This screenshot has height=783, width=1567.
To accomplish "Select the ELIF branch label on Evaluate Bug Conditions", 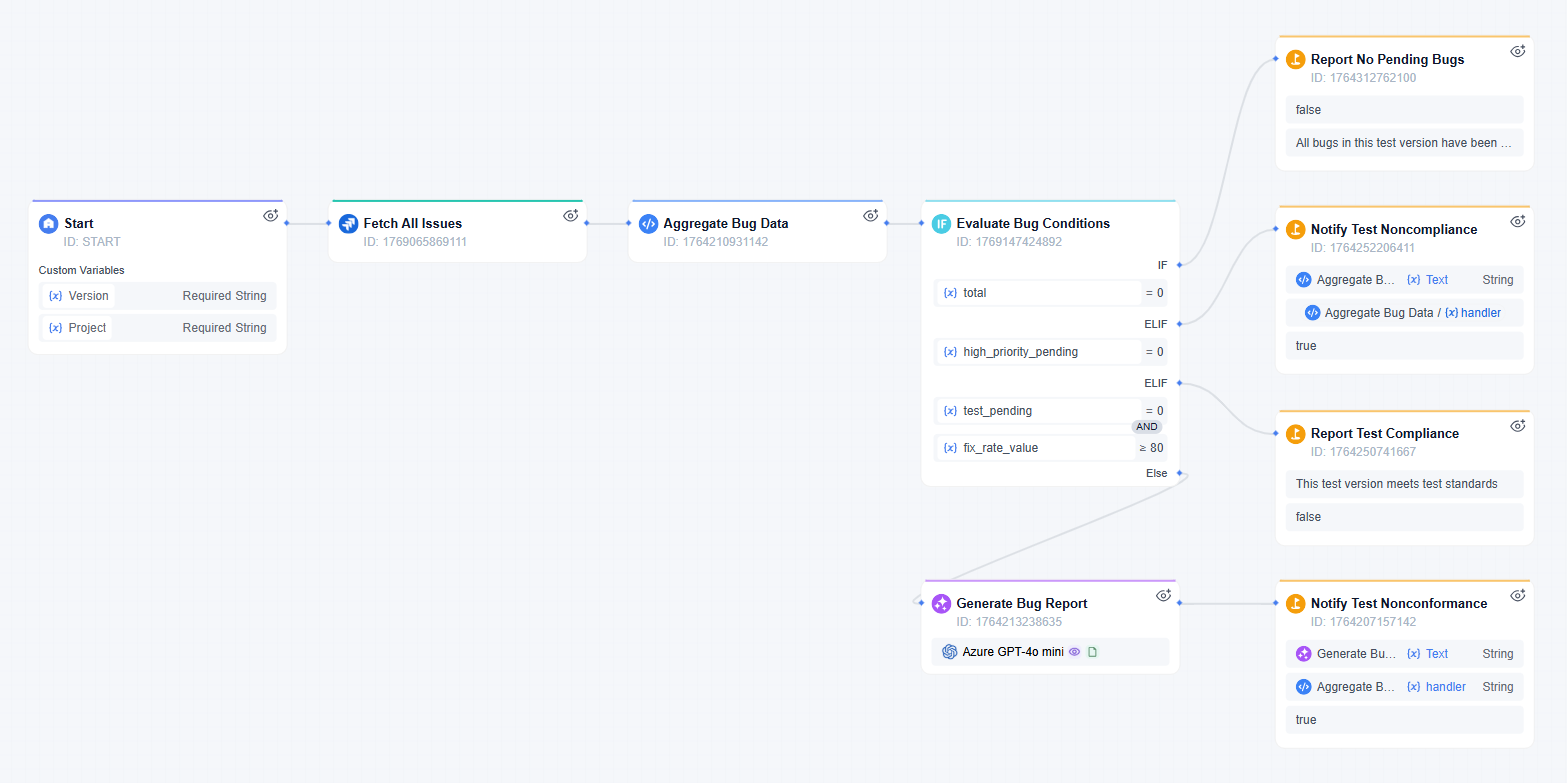I will pos(1155,324).
